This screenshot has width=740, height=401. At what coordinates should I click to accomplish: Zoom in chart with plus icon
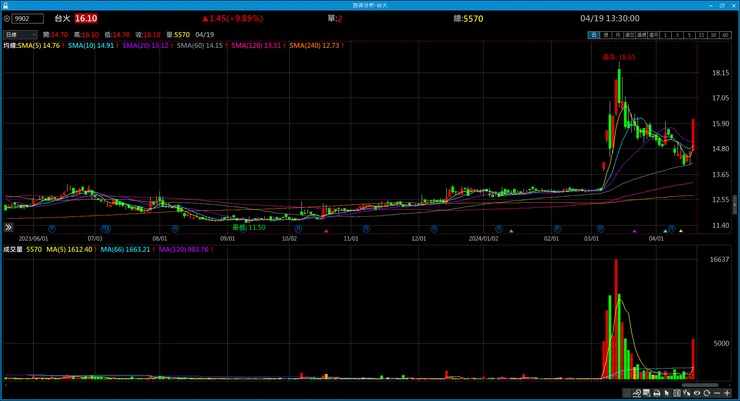tap(727, 393)
